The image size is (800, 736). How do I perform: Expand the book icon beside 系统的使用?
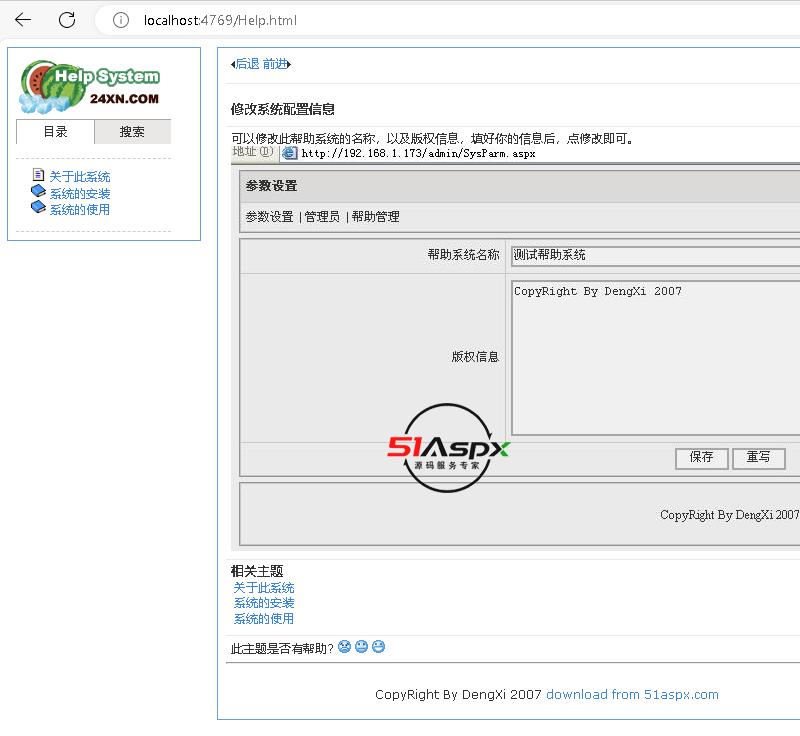[38, 207]
